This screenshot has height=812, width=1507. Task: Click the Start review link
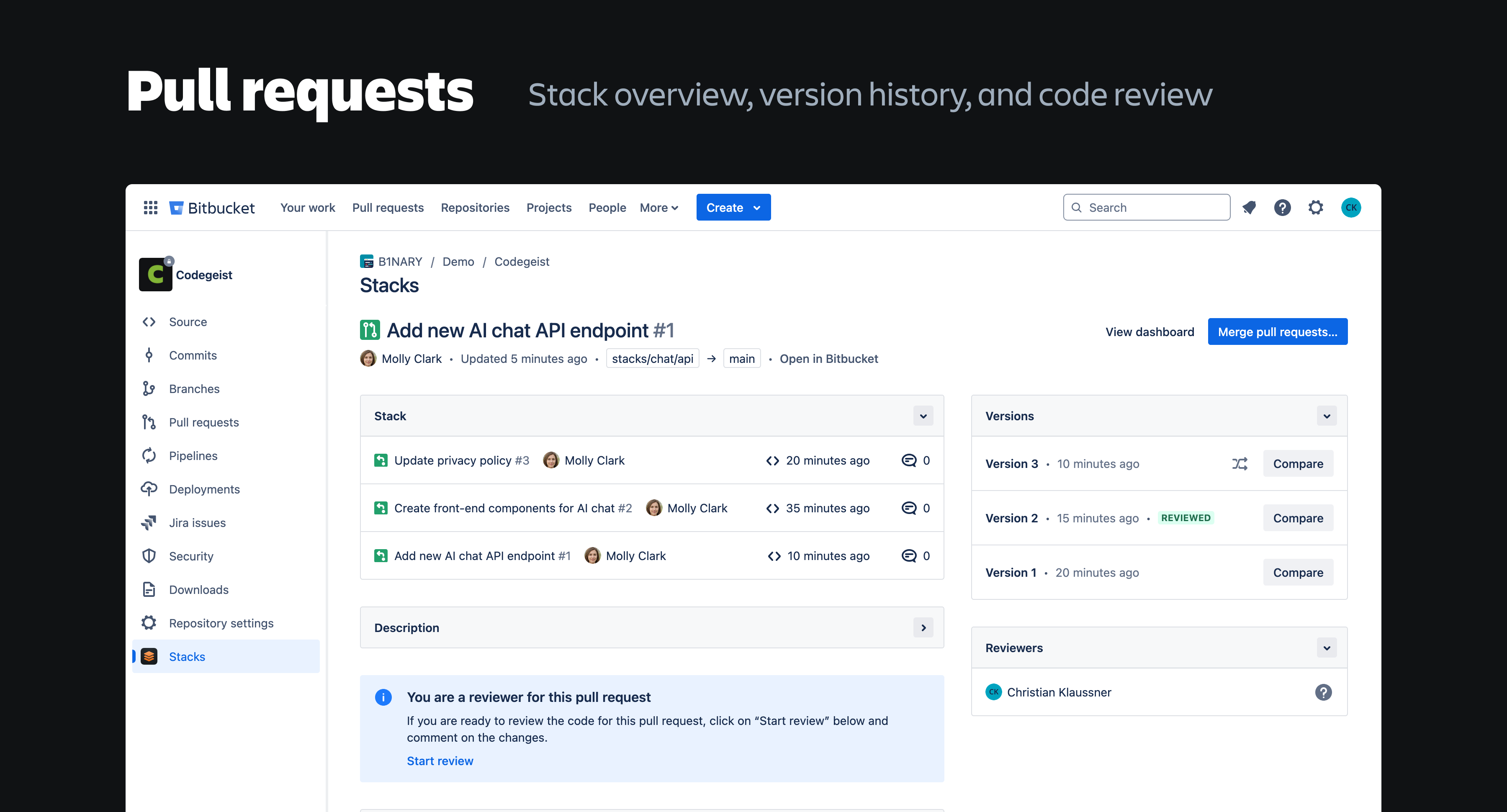[x=440, y=761]
